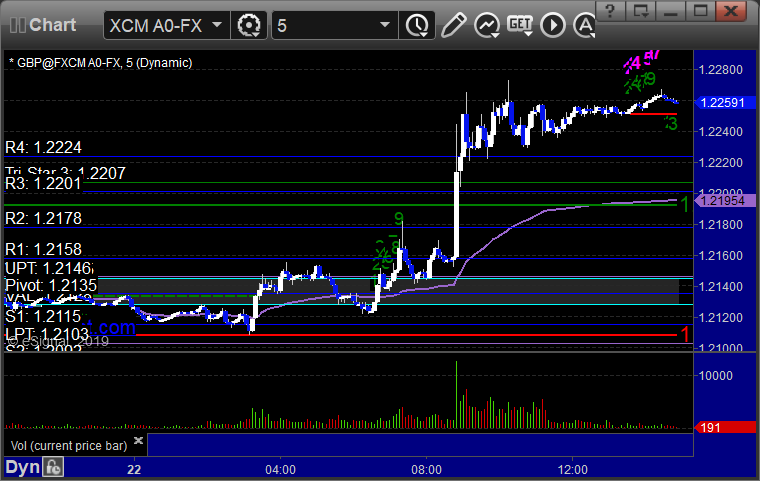Click the R1: 1.2158 level label
This screenshot has height=481, width=760.
tap(44, 249)
